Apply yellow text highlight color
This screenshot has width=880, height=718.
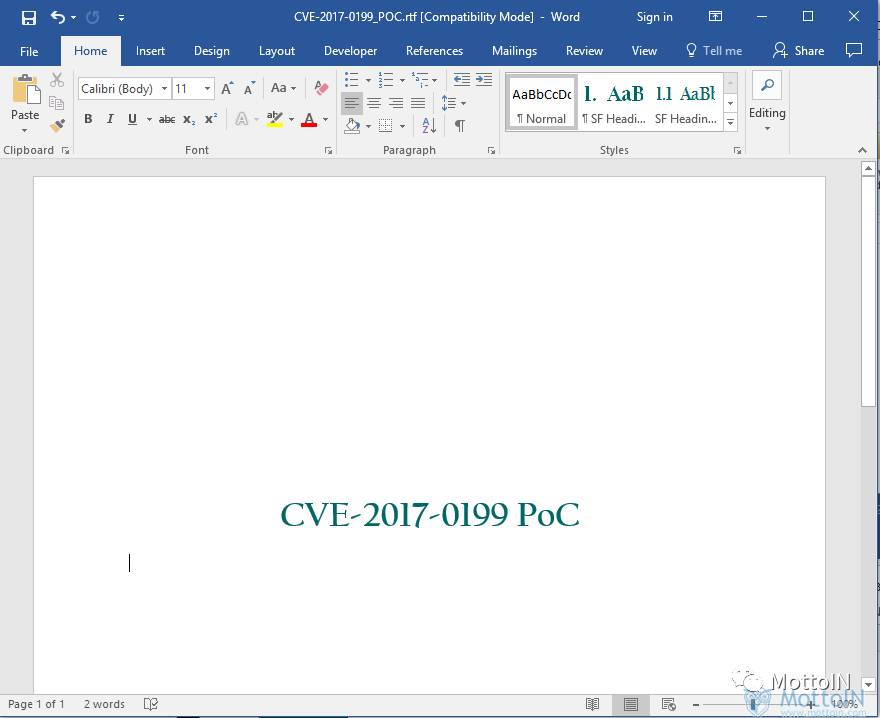[274, 119]
